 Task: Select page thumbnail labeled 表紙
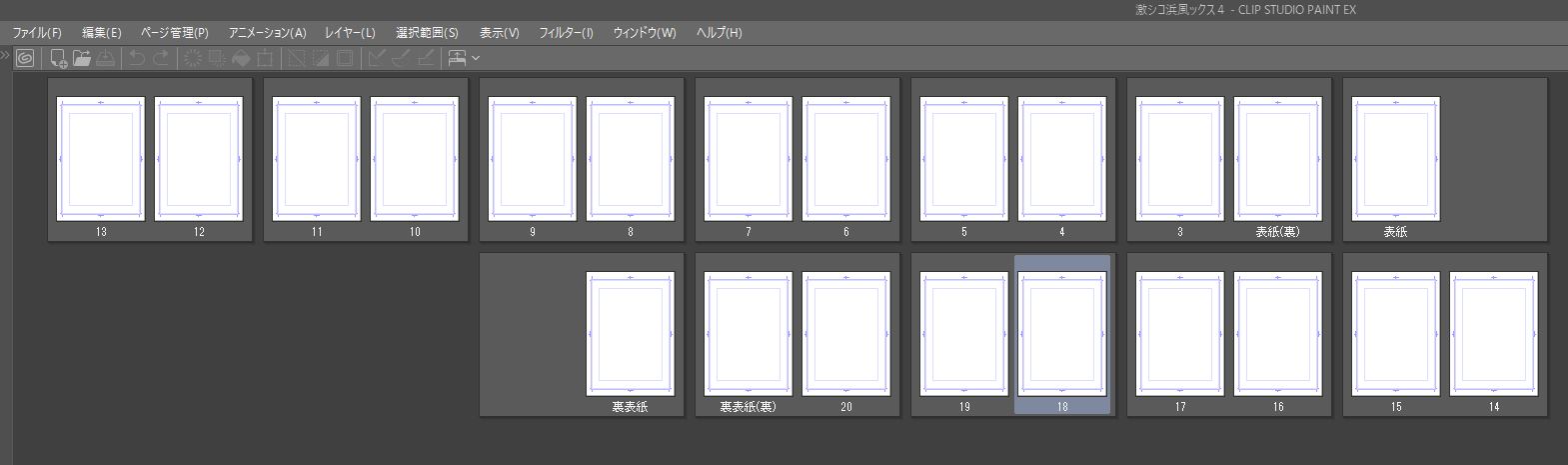pos(1395,159)
